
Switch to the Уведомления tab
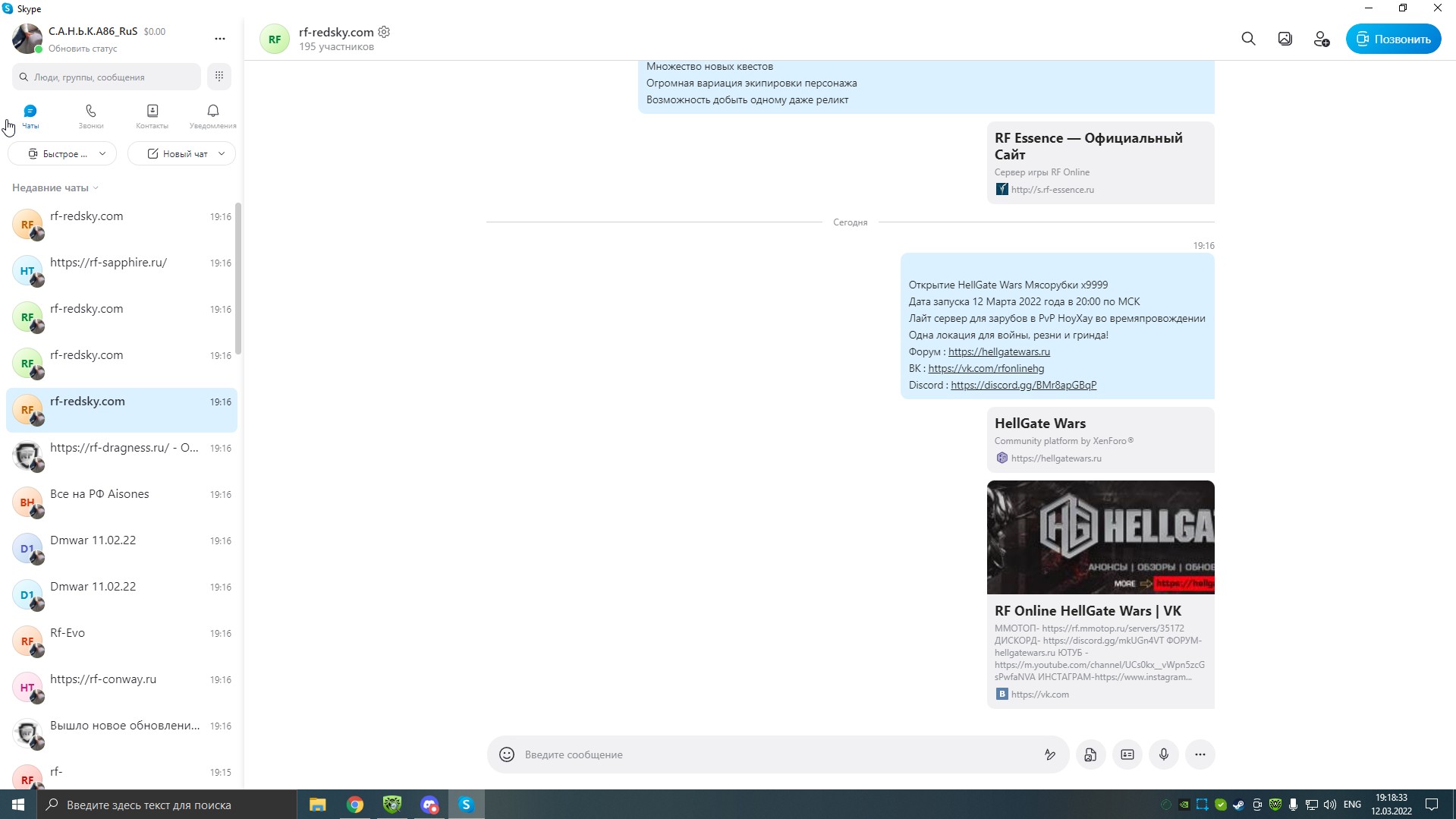[213, 116]
